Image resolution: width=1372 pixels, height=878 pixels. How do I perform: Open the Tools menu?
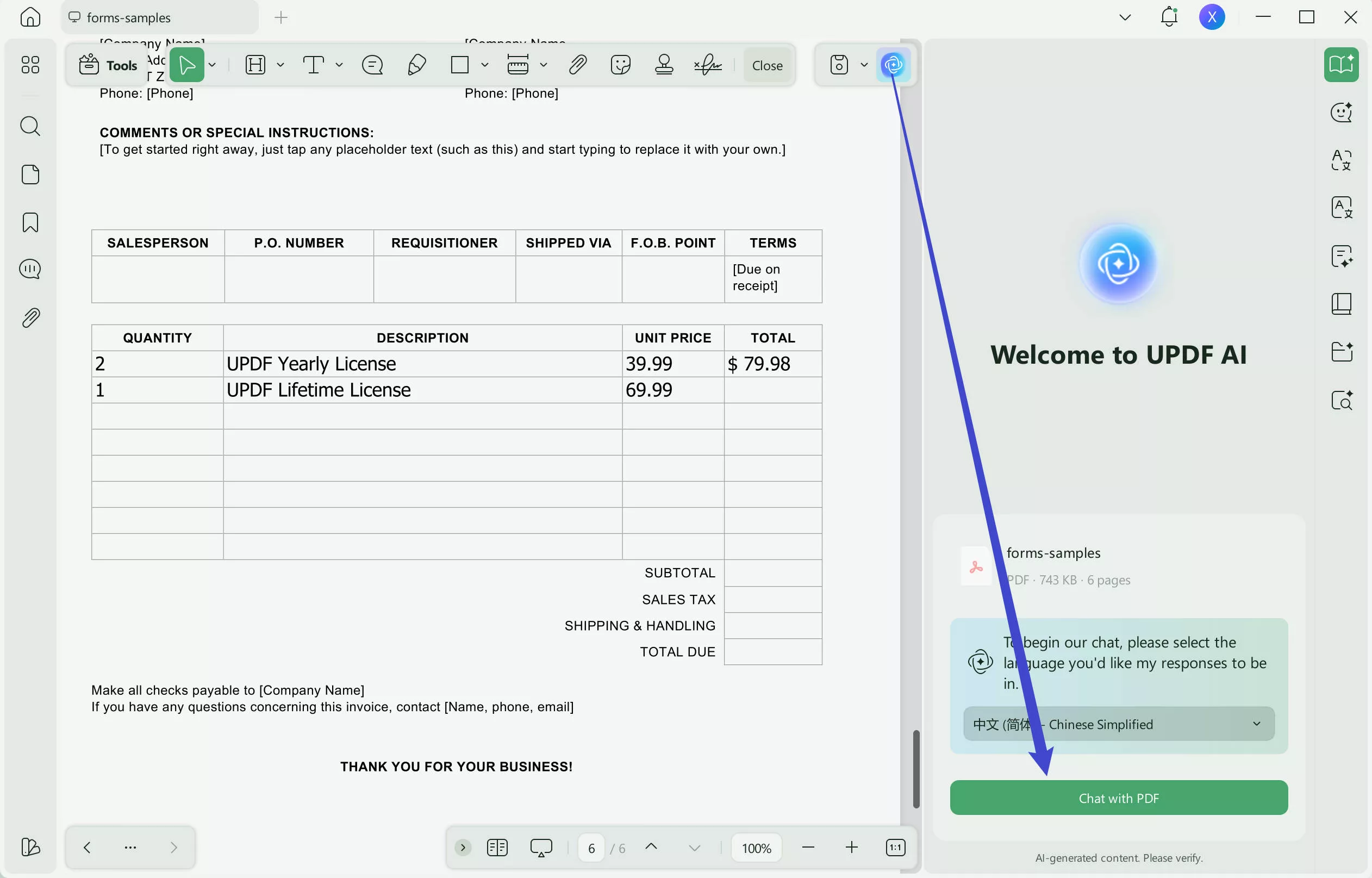tap(108, 65)
